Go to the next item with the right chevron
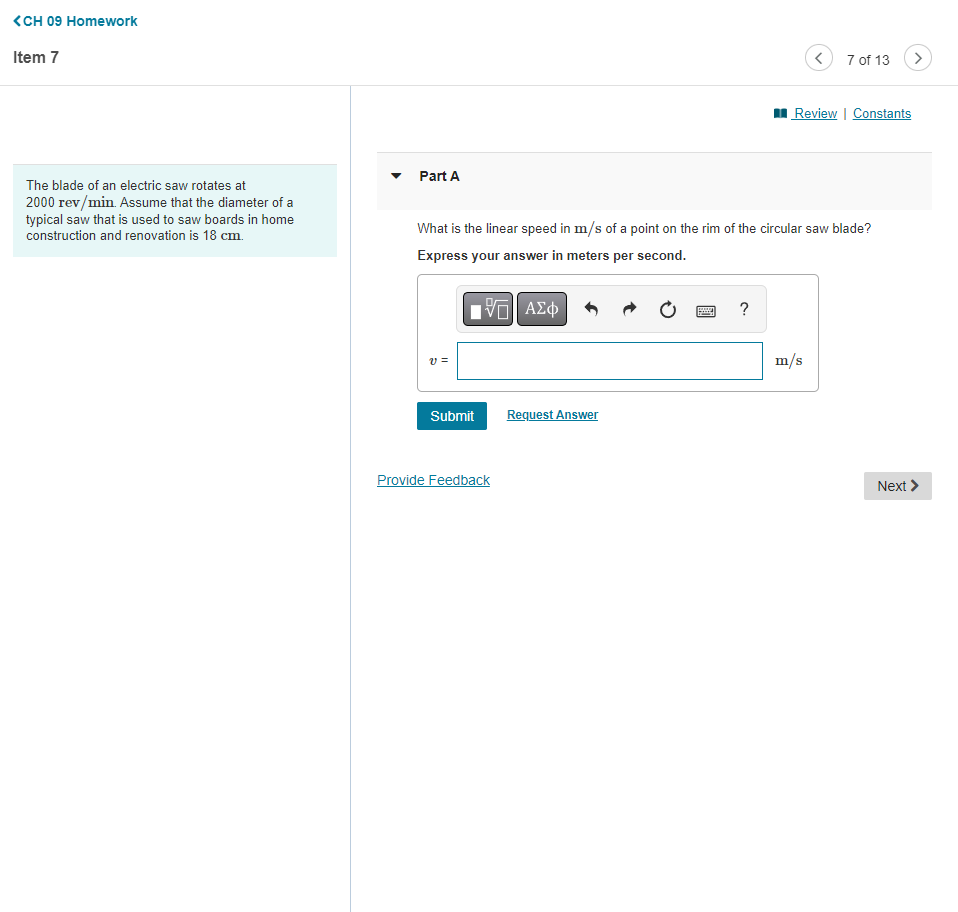The width and height of the screenshot is (958, 912). tap(917, 57)
